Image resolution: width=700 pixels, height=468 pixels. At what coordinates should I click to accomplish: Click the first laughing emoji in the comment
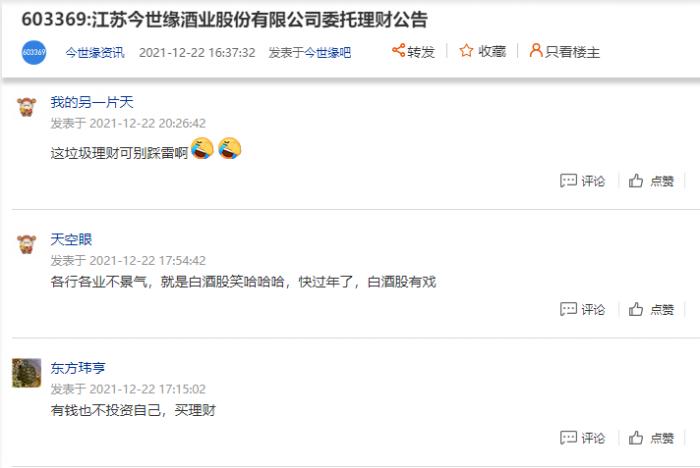pos(202,148)
